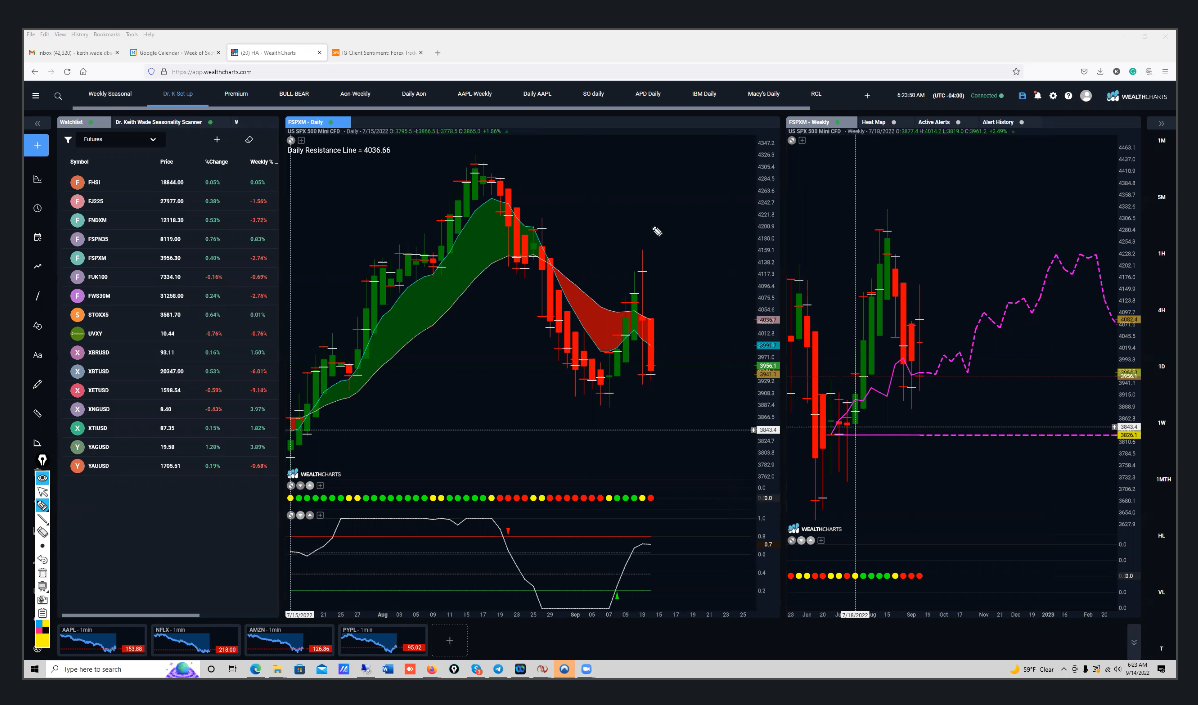Open the Futures watchlist dropdown

[120, 140]
